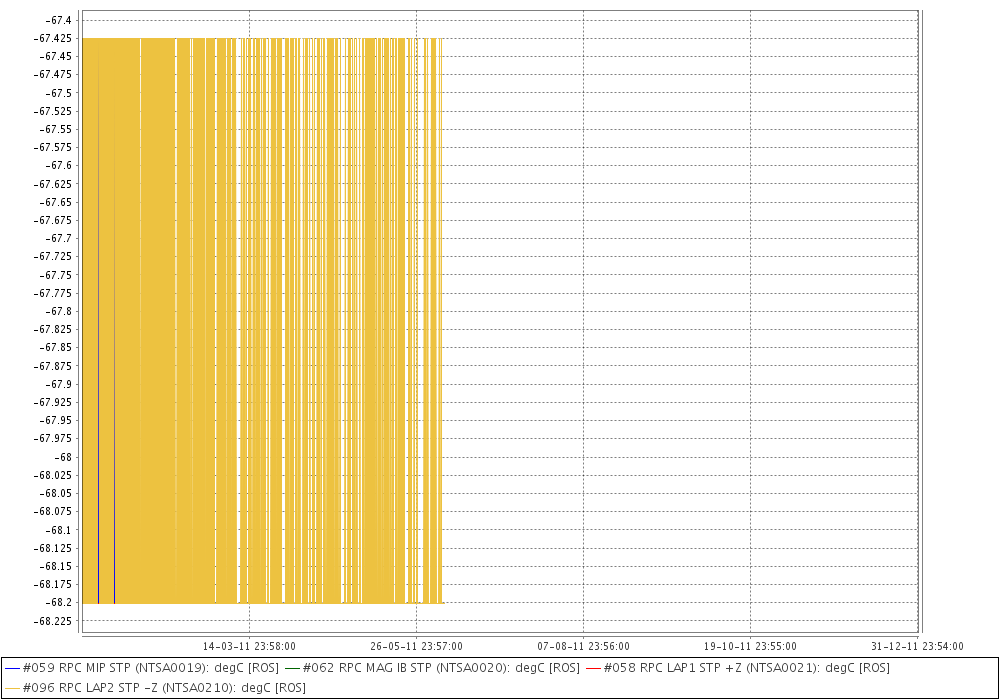
Task: Click y-axis value -67.95
Action: coord(55,421)
